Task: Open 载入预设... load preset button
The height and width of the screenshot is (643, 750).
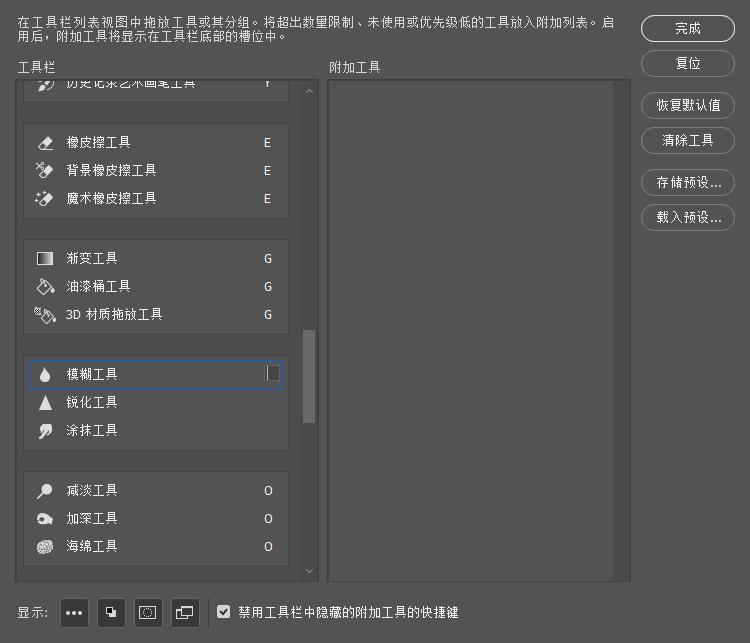Action: 687,218
